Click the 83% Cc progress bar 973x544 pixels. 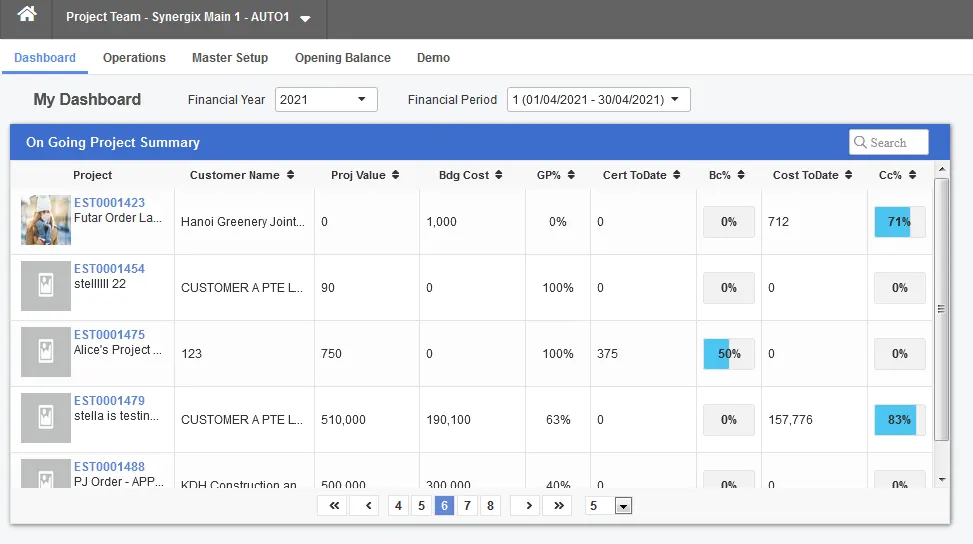click(x=899, y=419)
